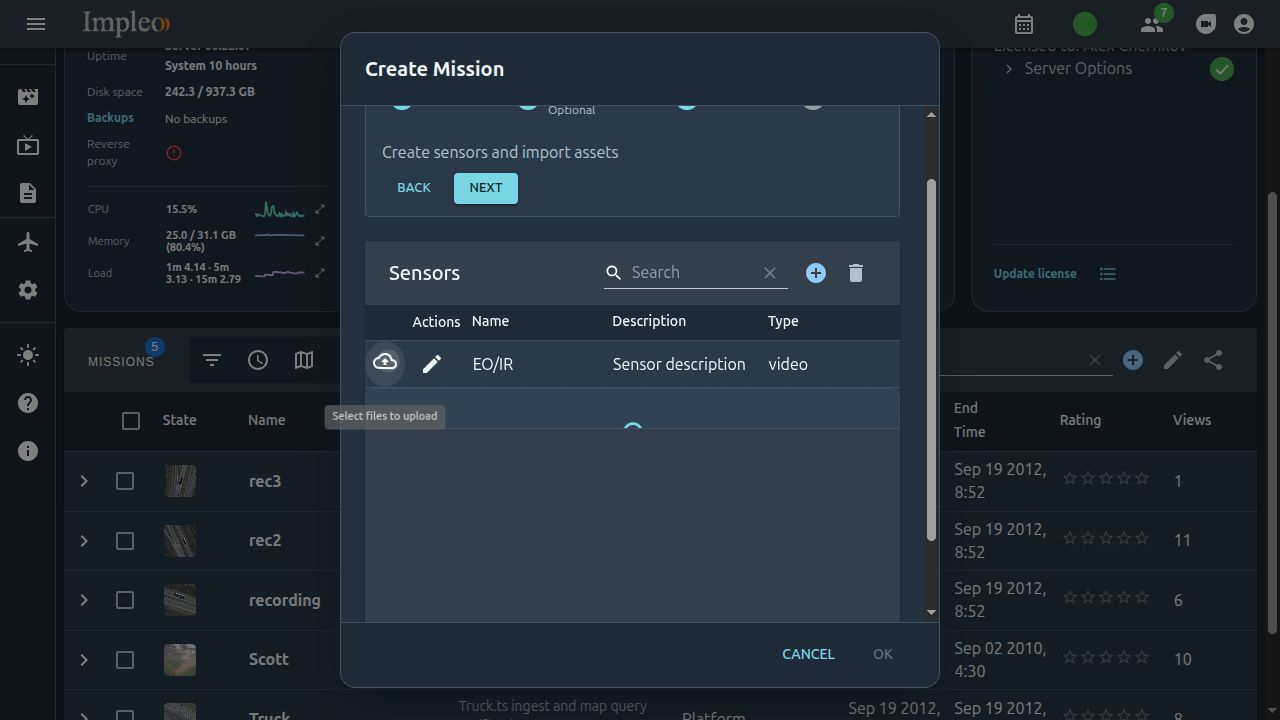Click the BACK button in wizard
The image size is (1280, 720).
coord(414,188)
